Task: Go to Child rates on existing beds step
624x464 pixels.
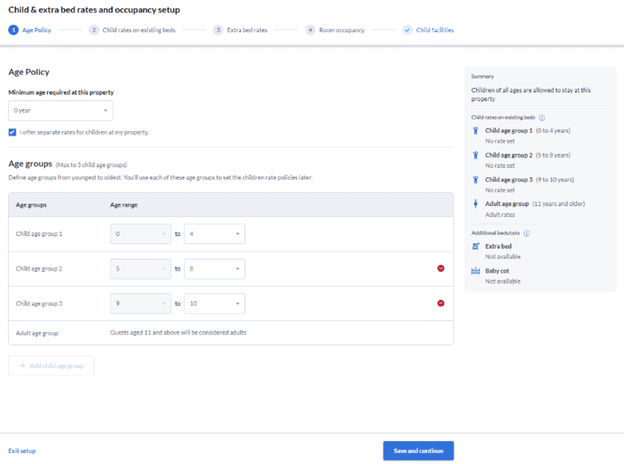Action: click(132, 30)
